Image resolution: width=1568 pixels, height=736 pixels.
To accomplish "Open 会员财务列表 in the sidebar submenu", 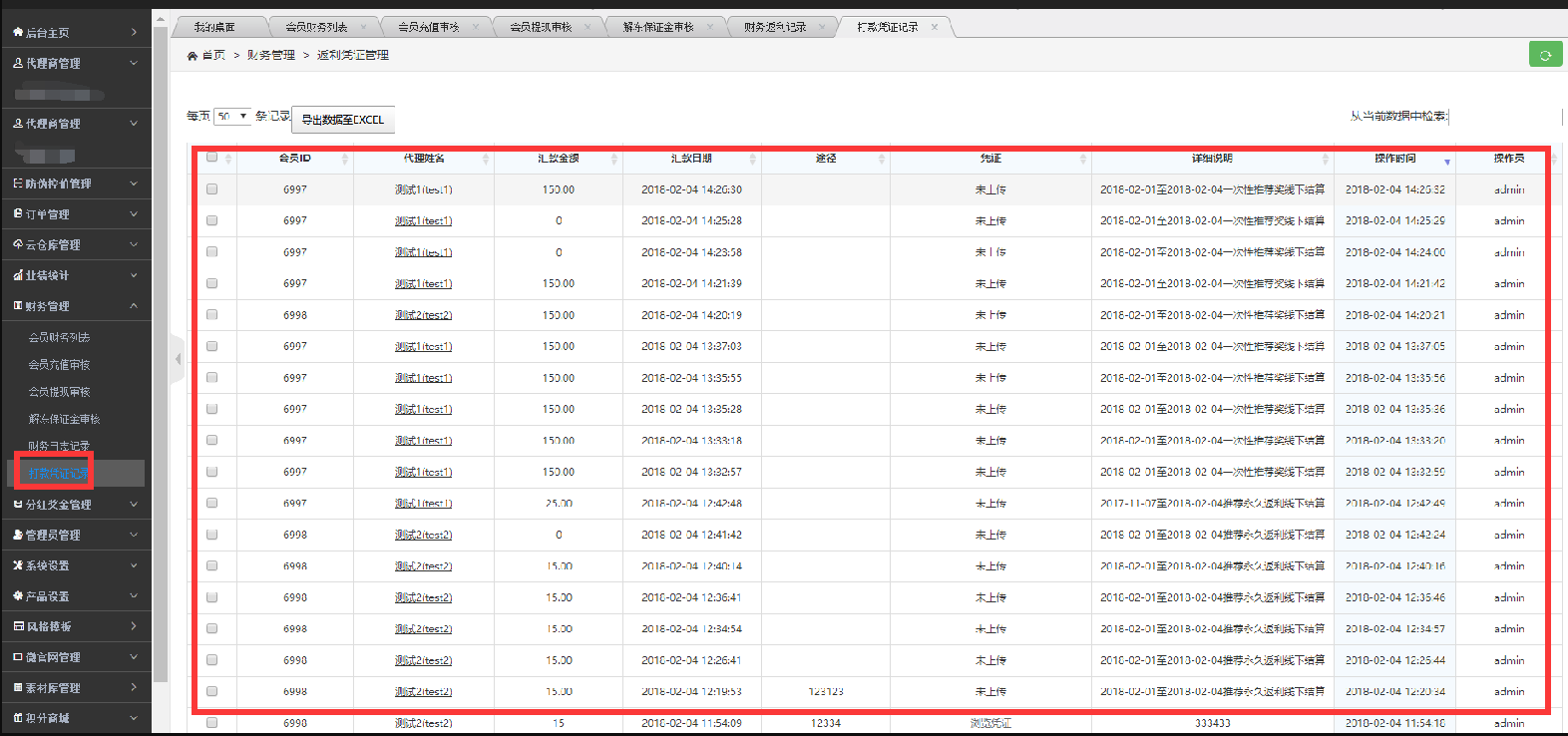I will [x=59, y=337].
